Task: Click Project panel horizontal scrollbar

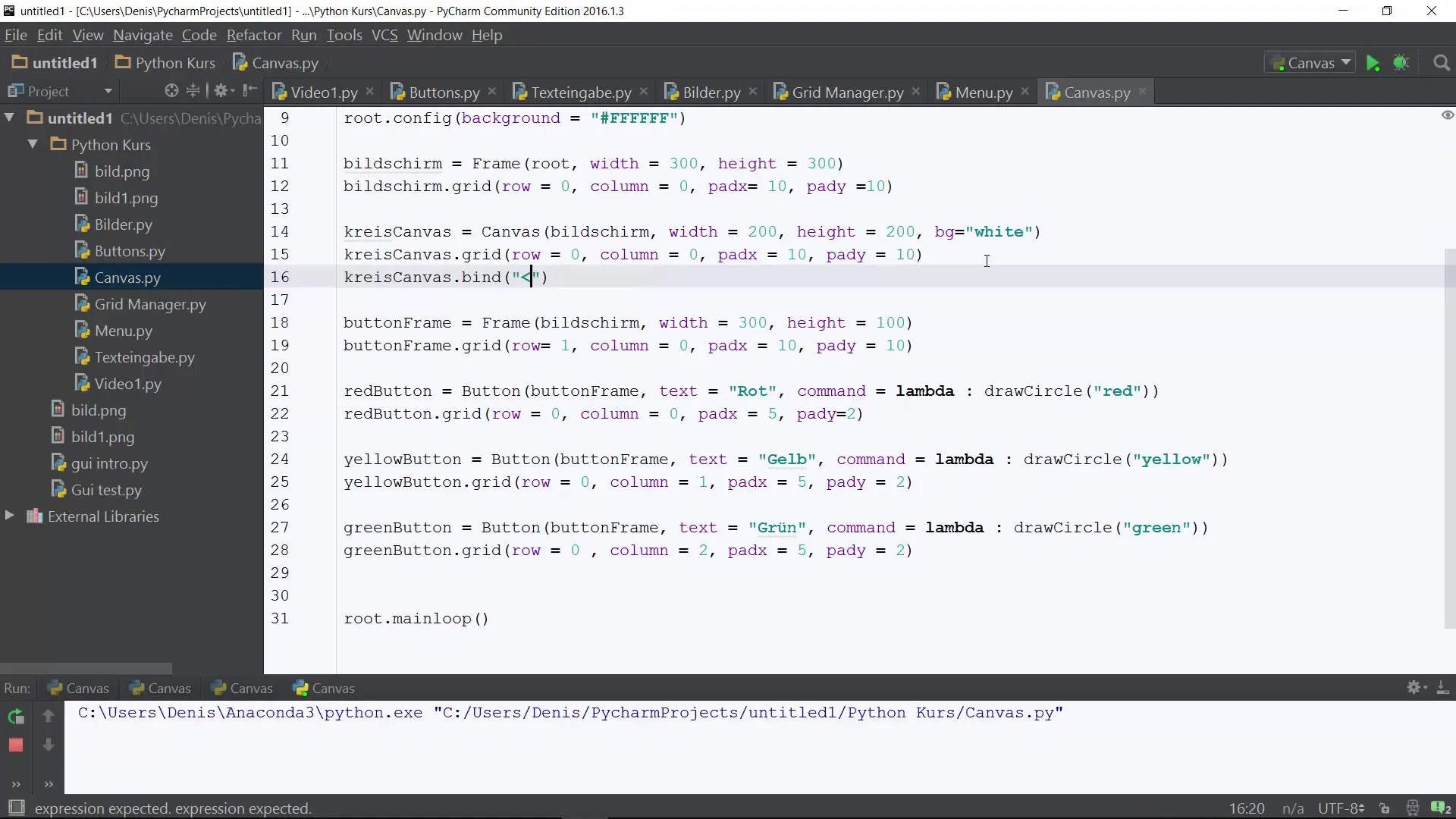Action: coord(86,668)
